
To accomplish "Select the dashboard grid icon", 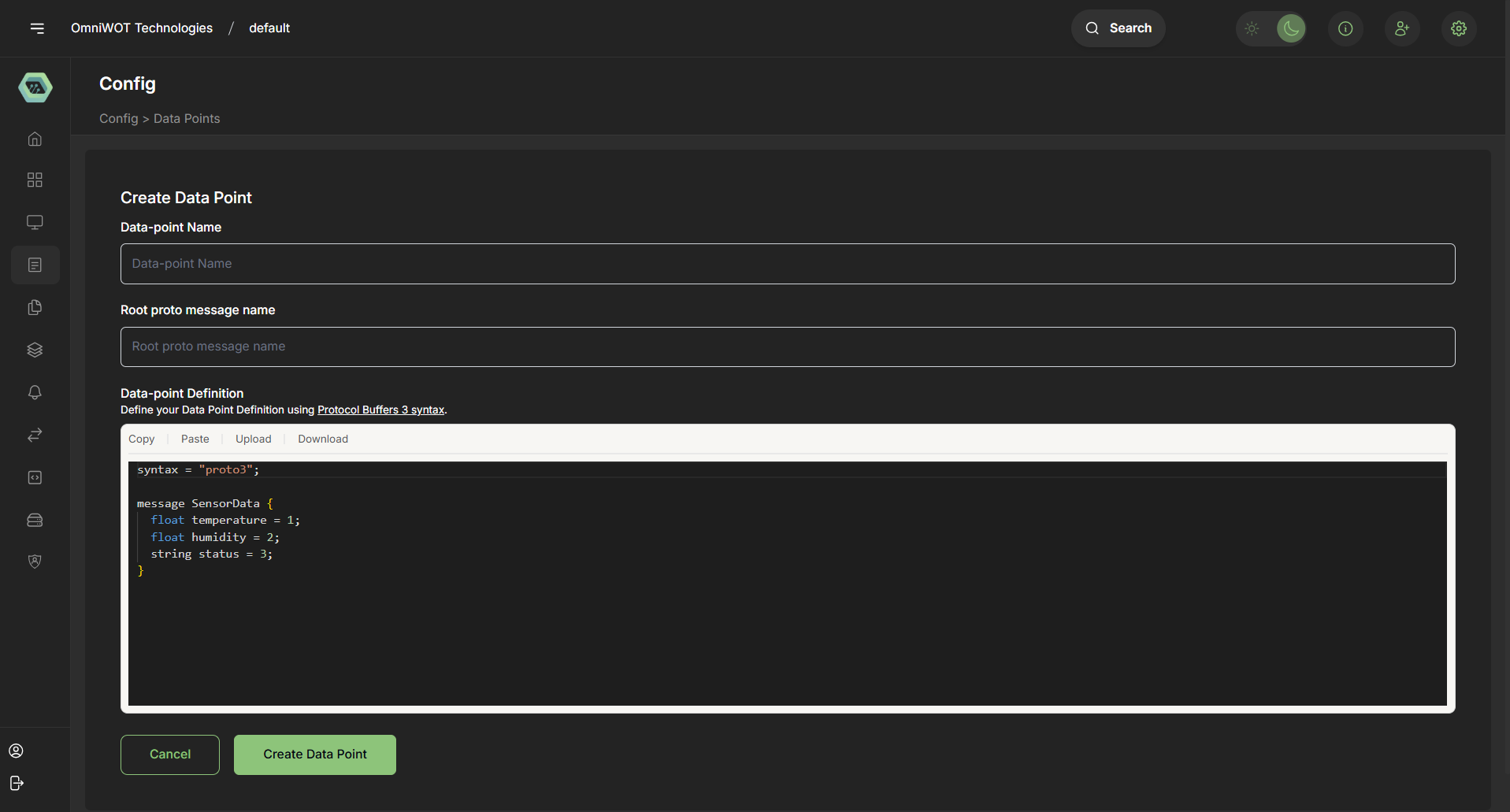I will coord(35,180).
